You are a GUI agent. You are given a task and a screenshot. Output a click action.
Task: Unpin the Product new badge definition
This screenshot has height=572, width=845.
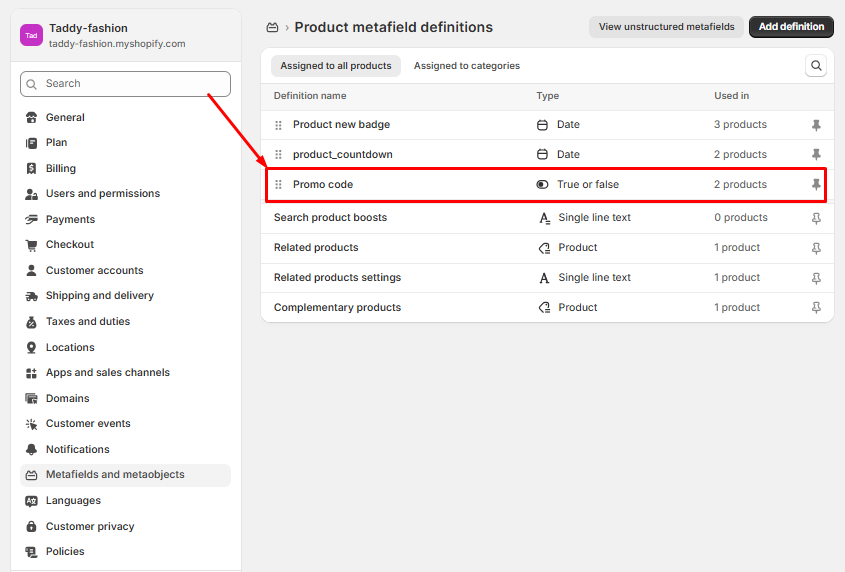(816, 125)
